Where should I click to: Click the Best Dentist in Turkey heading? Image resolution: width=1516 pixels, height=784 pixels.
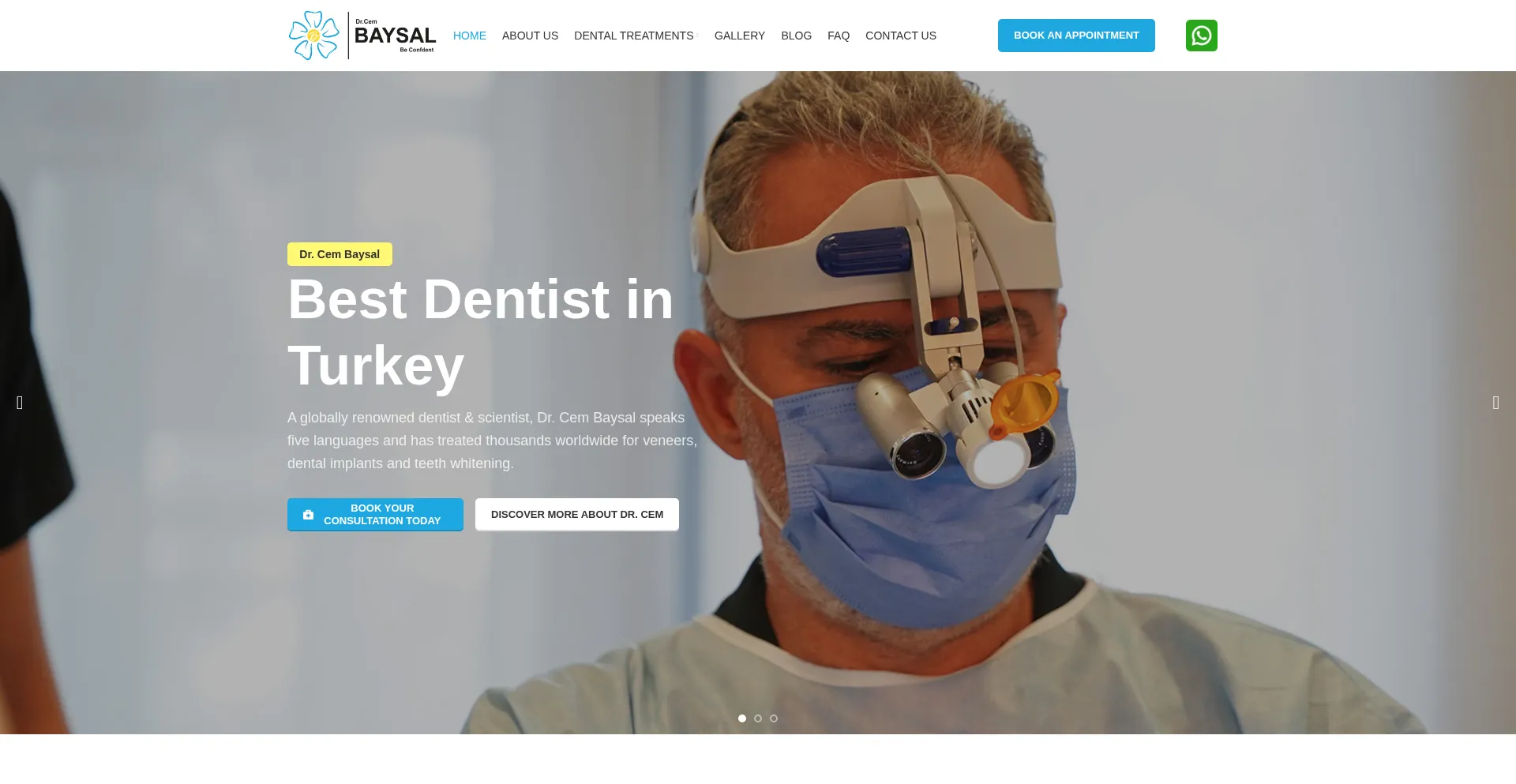click(480, 332)
